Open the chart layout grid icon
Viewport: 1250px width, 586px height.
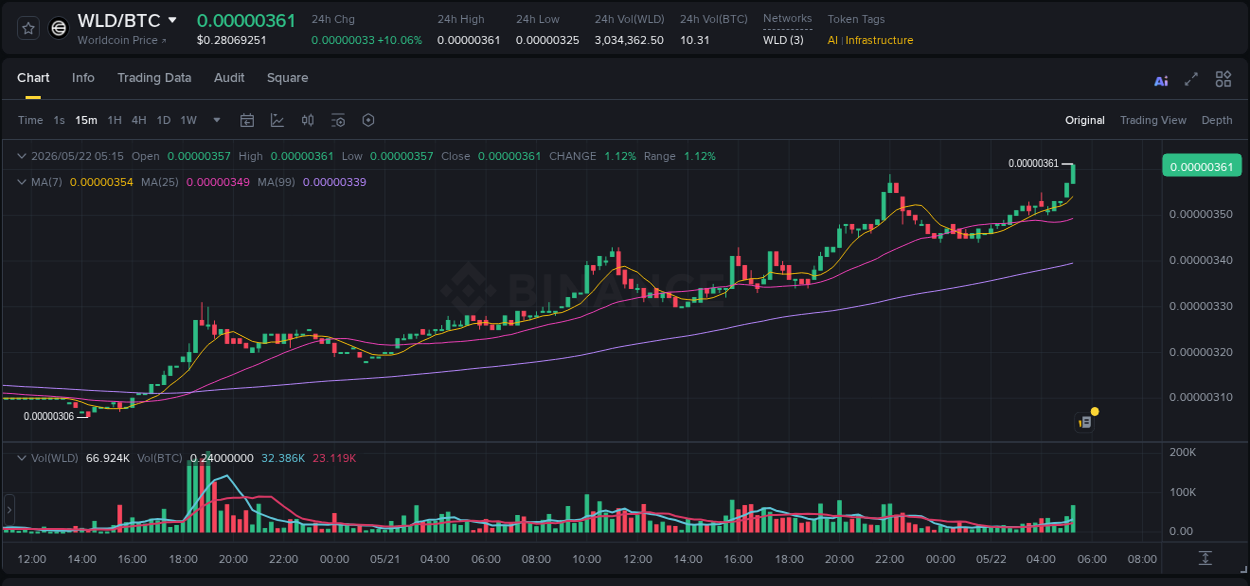[x=1223, y=79]
